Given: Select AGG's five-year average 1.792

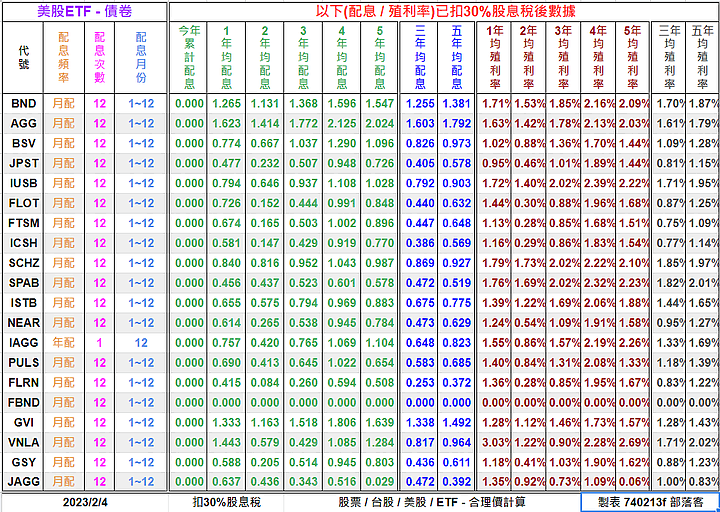Looking at the screenshot, I should click(456, 124).
